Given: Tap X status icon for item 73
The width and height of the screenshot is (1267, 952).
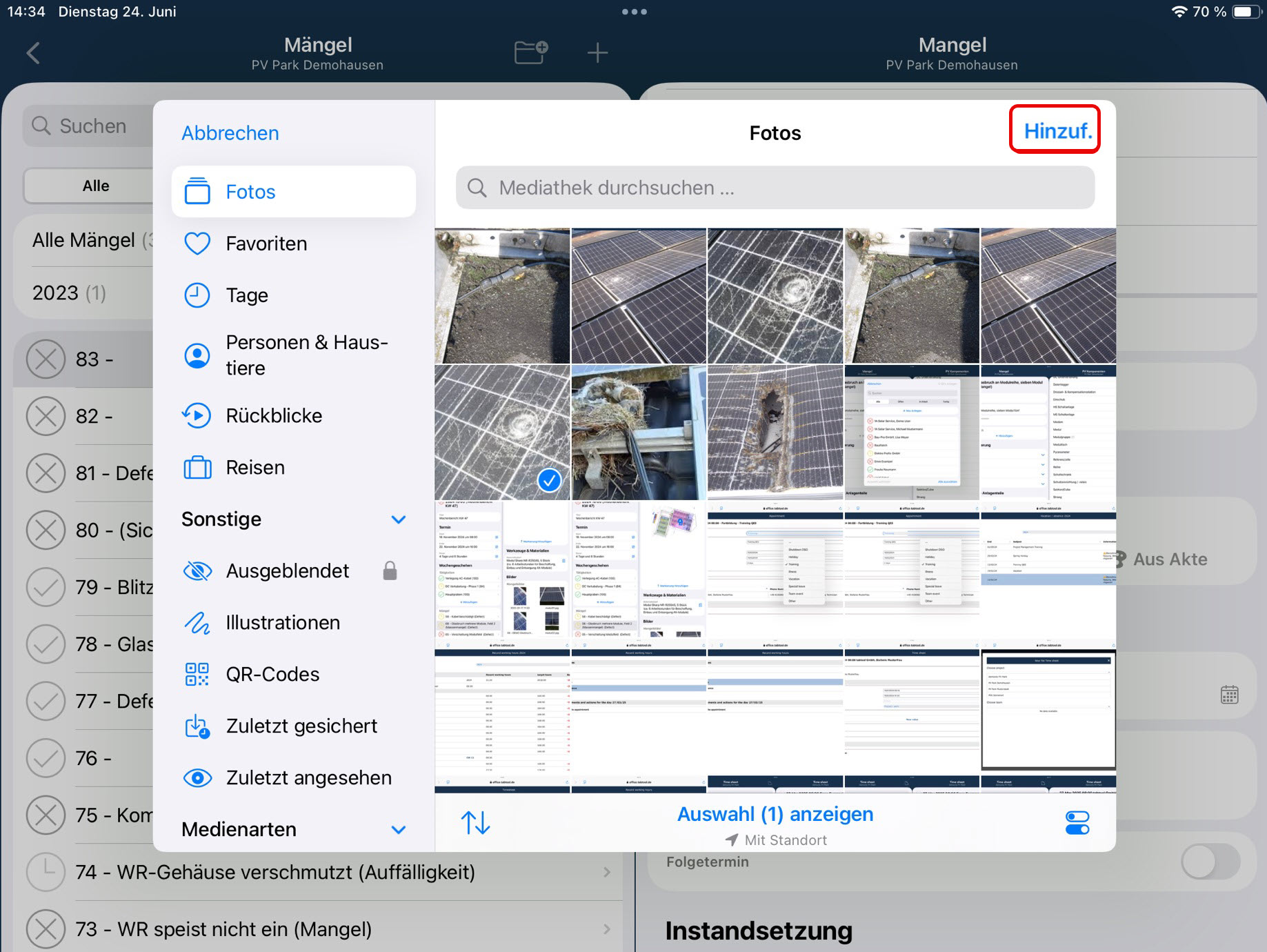Looking at the screenshot, I should click(x=46, y=929).
